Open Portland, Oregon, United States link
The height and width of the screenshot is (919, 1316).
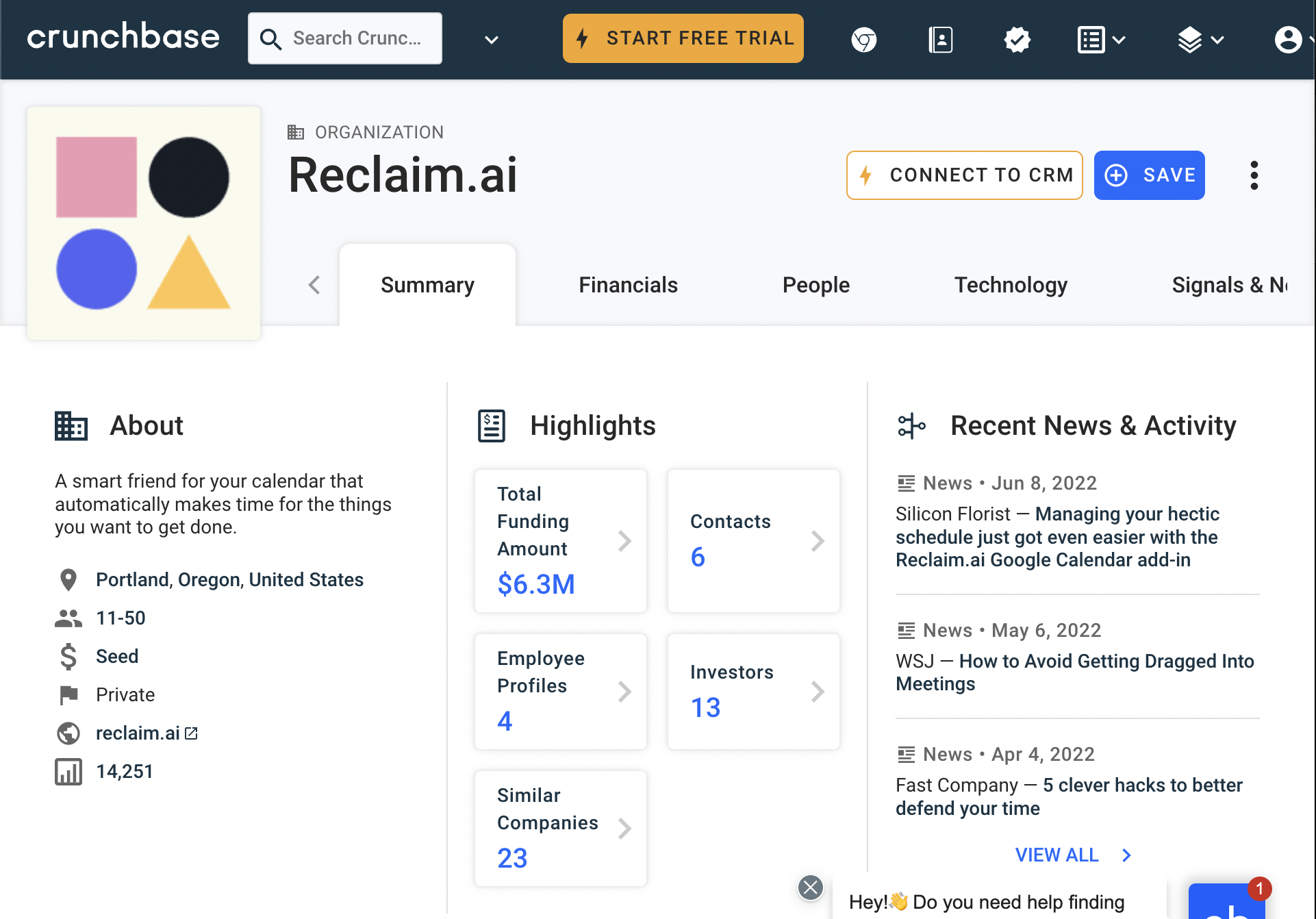229,580
